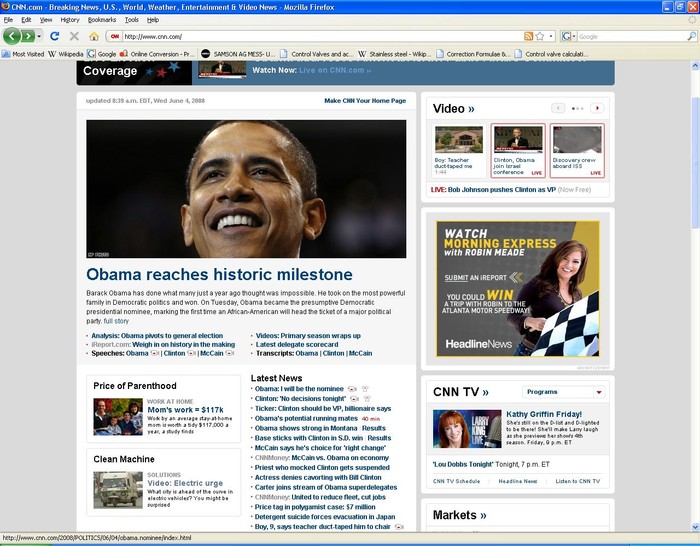This screenshot has width=700, height=546.
Task: Click the "Obama reaches historic milestone" headline
Action: click(x=219, y=274)
